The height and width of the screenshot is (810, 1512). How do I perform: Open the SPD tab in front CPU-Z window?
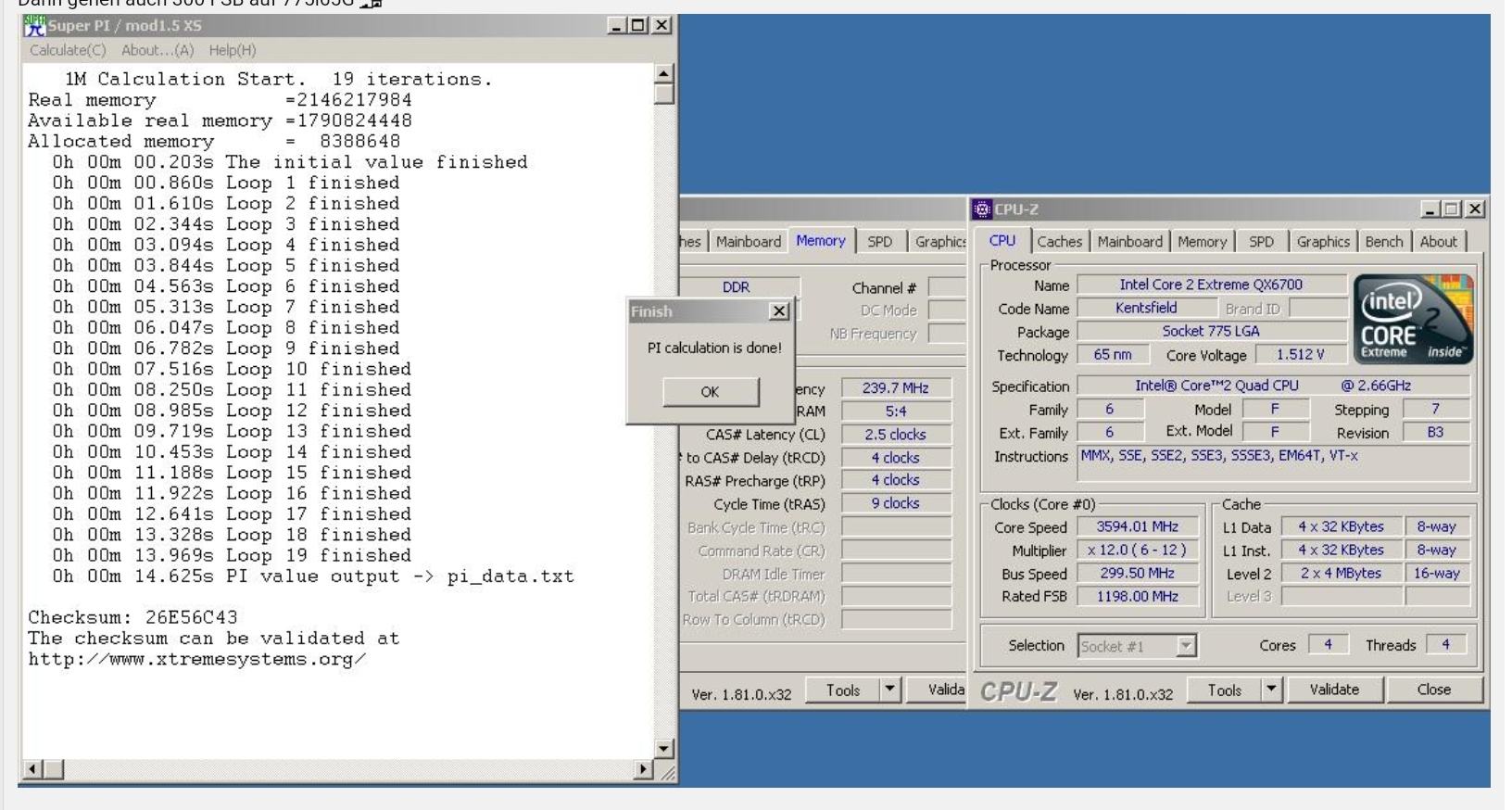pyautogui.click(x=1261, y=242)
